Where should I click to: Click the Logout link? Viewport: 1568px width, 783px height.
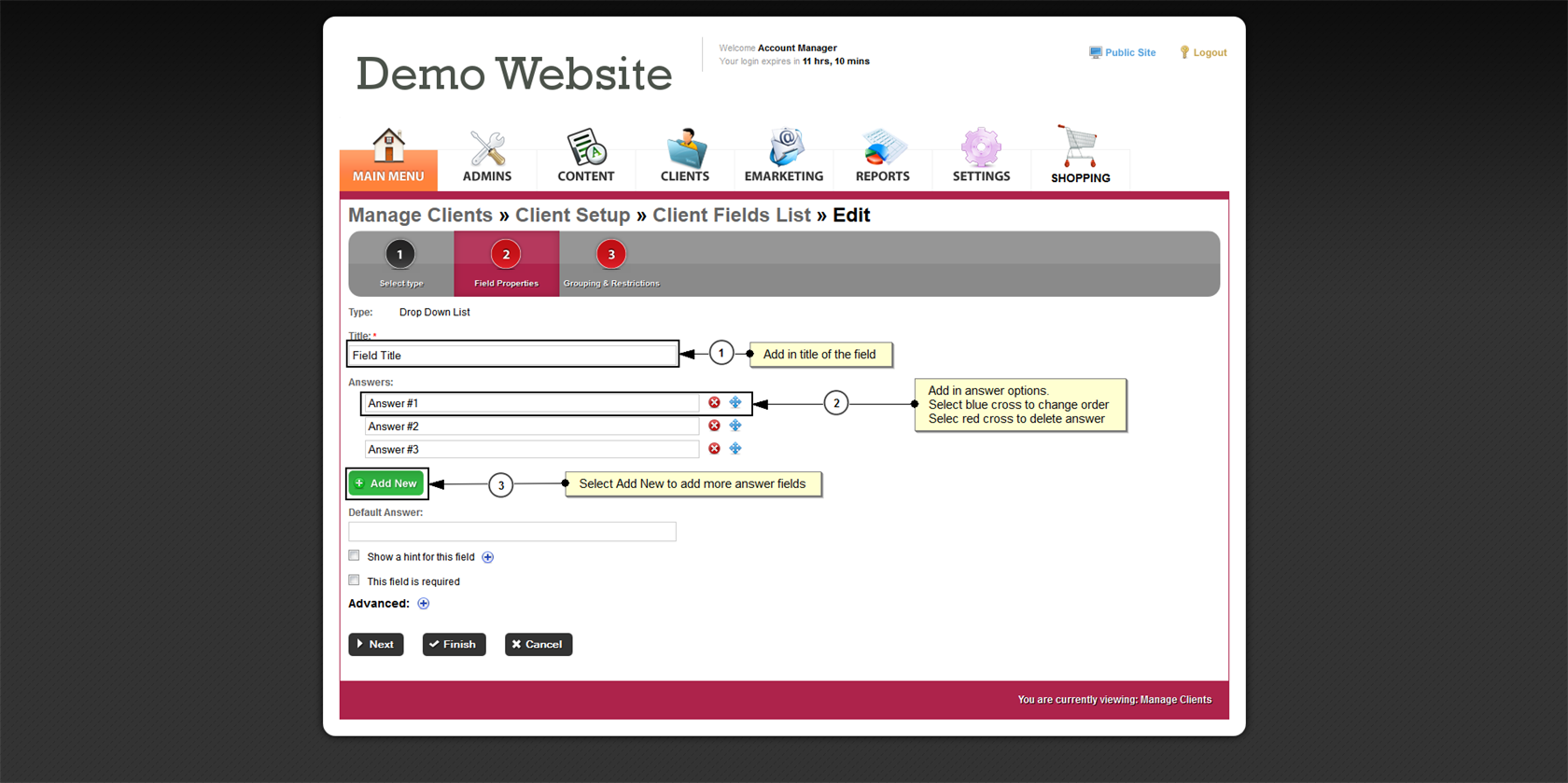pos(1209,53)
